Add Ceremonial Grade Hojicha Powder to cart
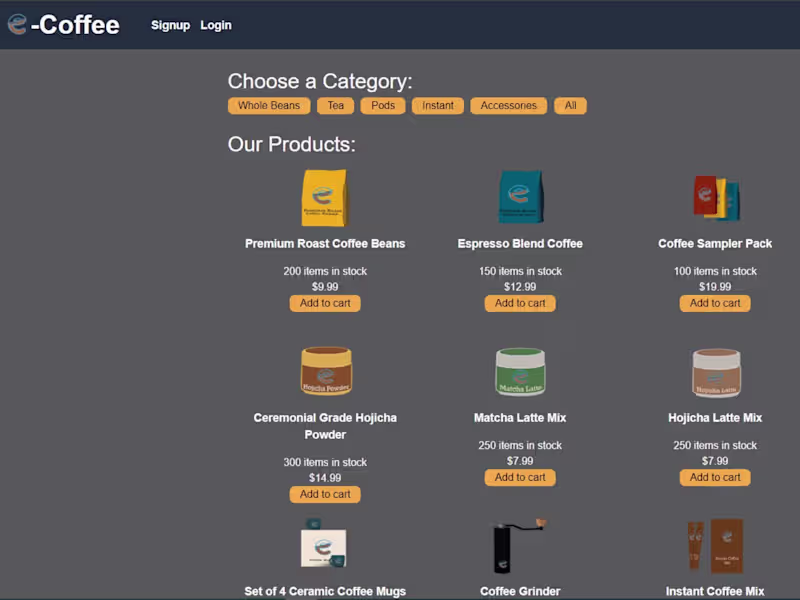This screenshot has height=600, width=800. (325, 494)
